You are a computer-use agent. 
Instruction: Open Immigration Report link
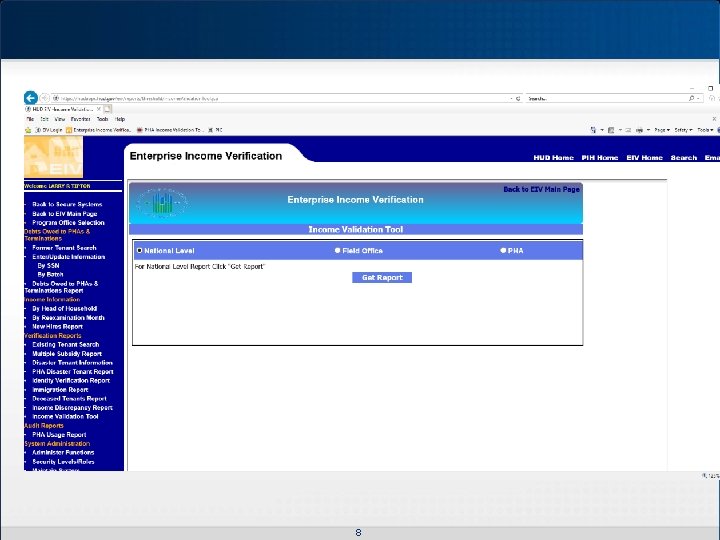(x=60, y=389)
